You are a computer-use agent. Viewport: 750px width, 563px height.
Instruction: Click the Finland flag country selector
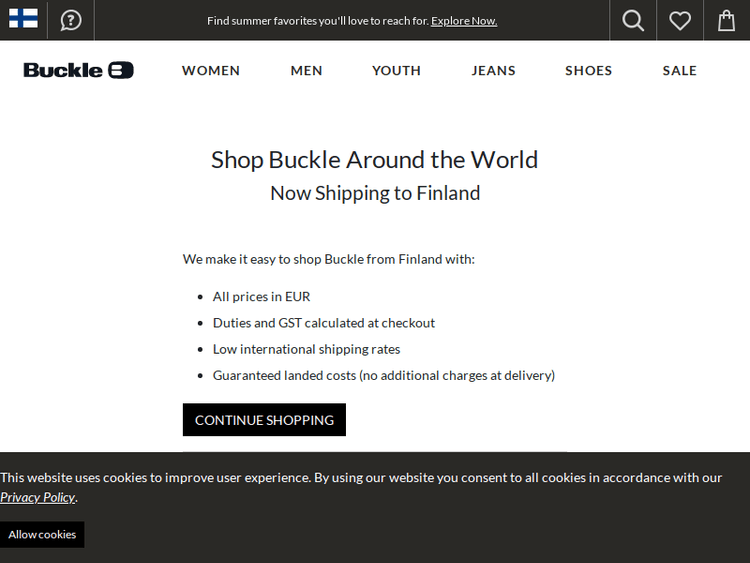point(23,19)
